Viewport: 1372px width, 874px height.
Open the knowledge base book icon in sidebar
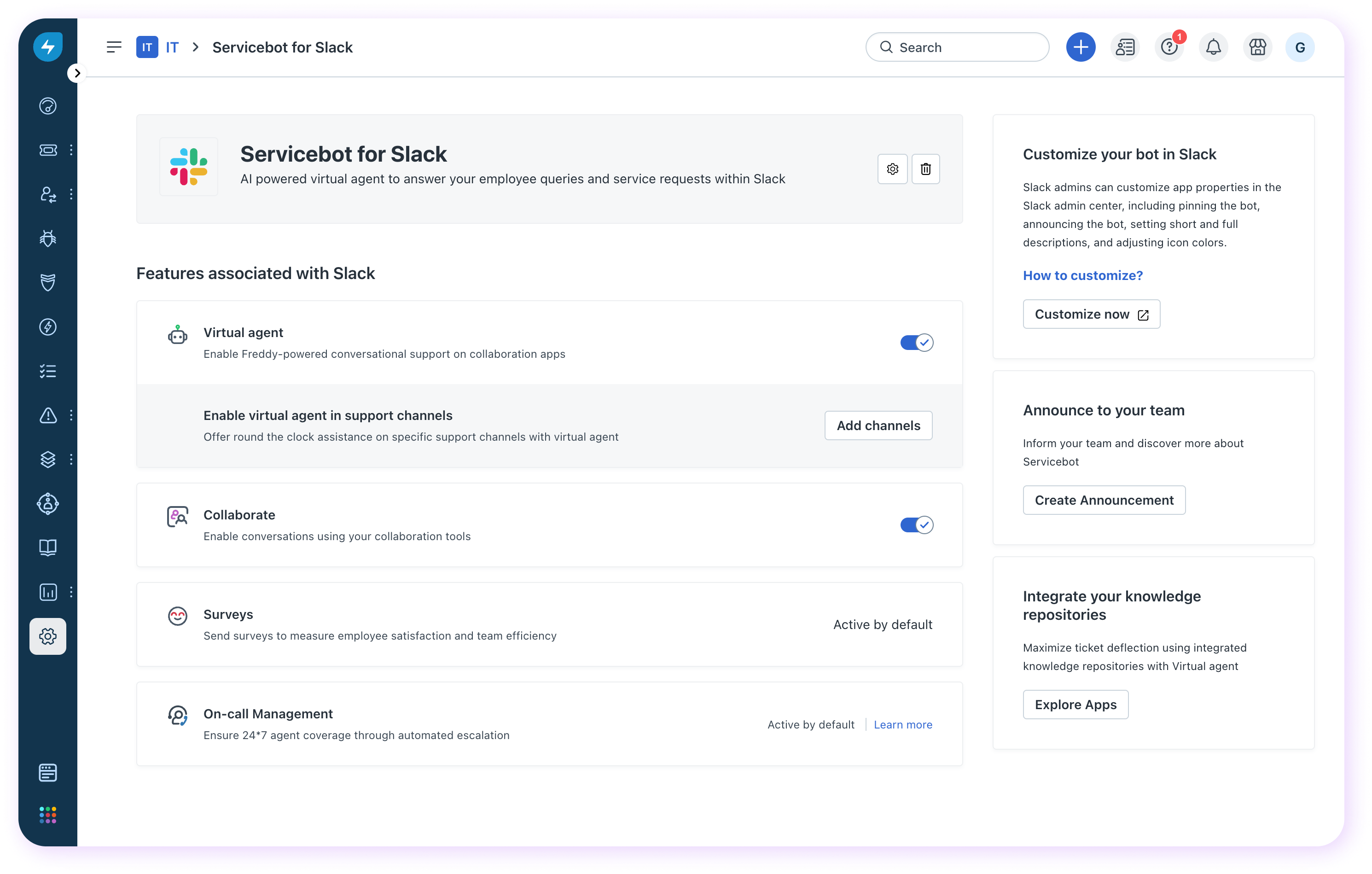[x=48, y=548]
